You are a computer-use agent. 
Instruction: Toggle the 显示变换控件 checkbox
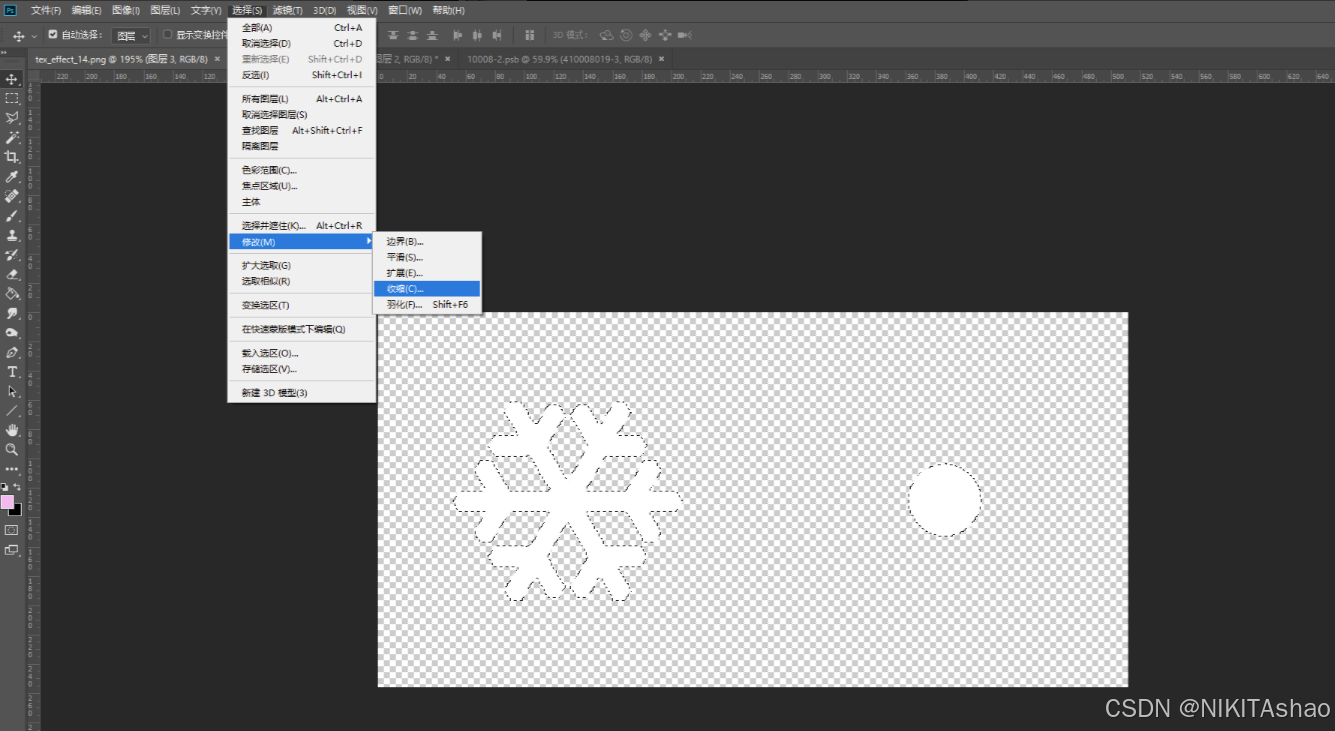click(x=167, y=35)
